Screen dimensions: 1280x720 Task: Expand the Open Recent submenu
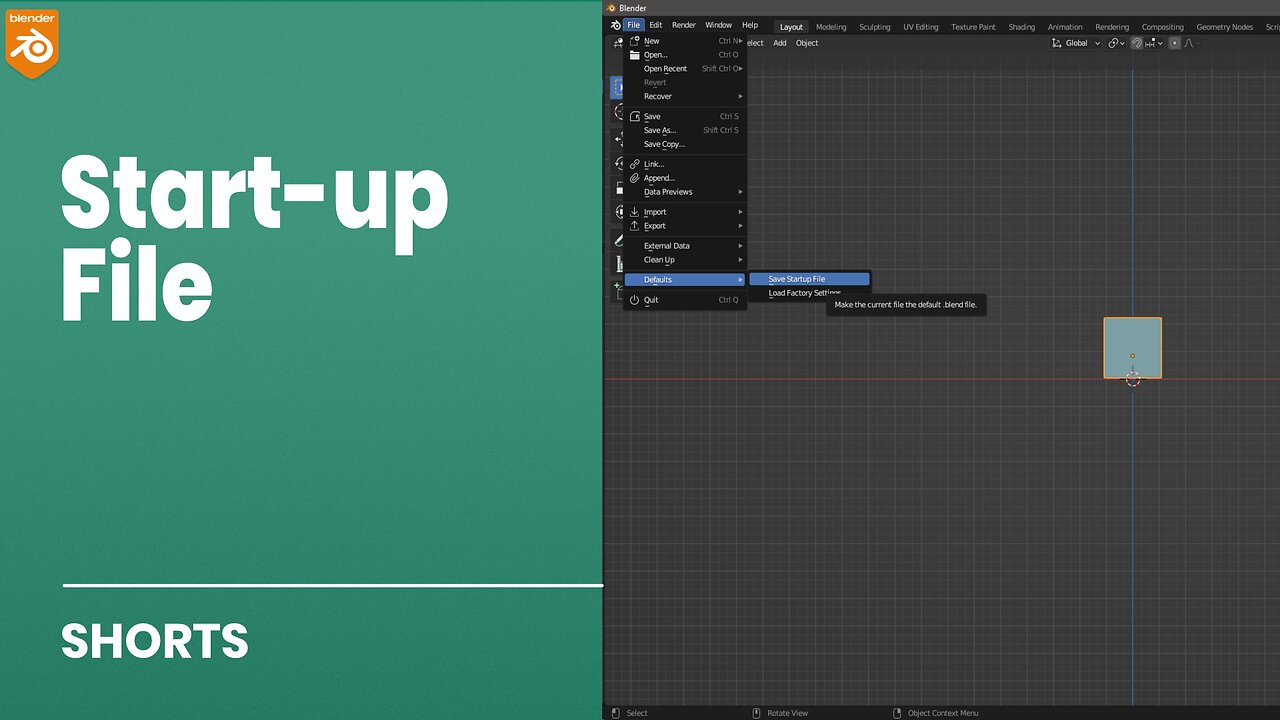pos(685,69)
